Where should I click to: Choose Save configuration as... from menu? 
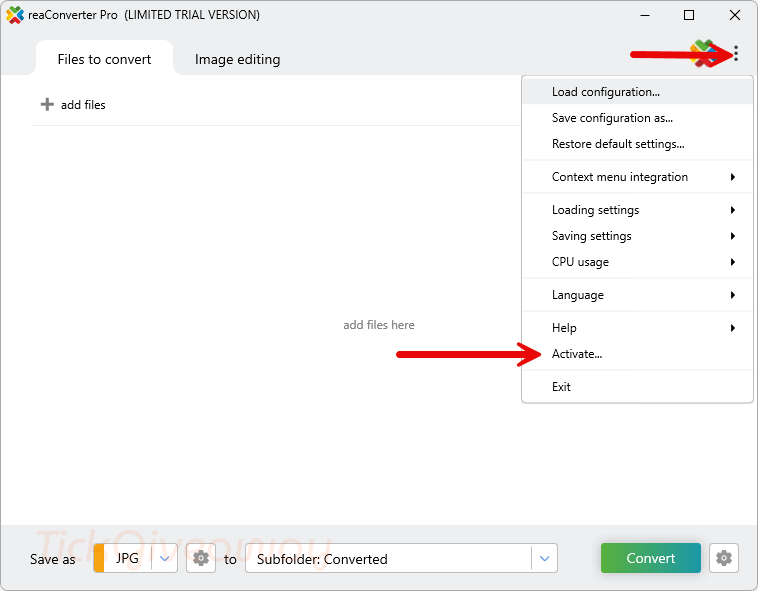(637, 118)
